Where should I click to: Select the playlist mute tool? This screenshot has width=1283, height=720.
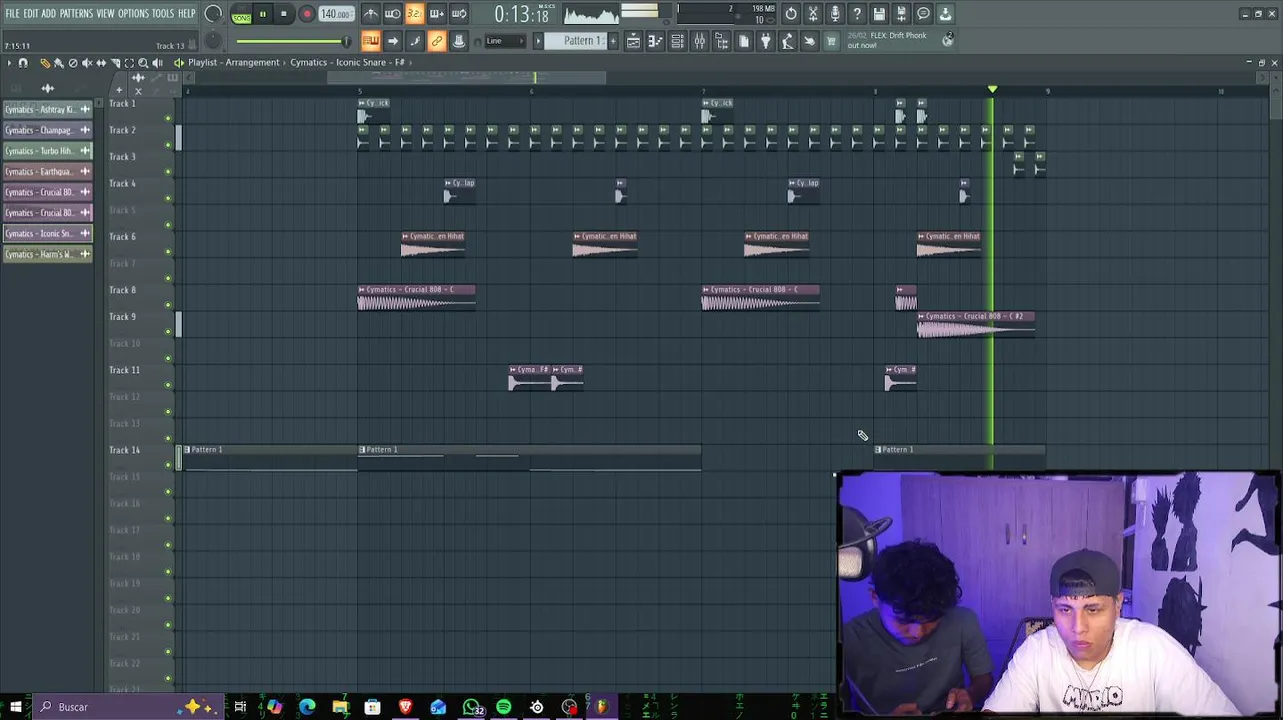(x=86, y=63)
